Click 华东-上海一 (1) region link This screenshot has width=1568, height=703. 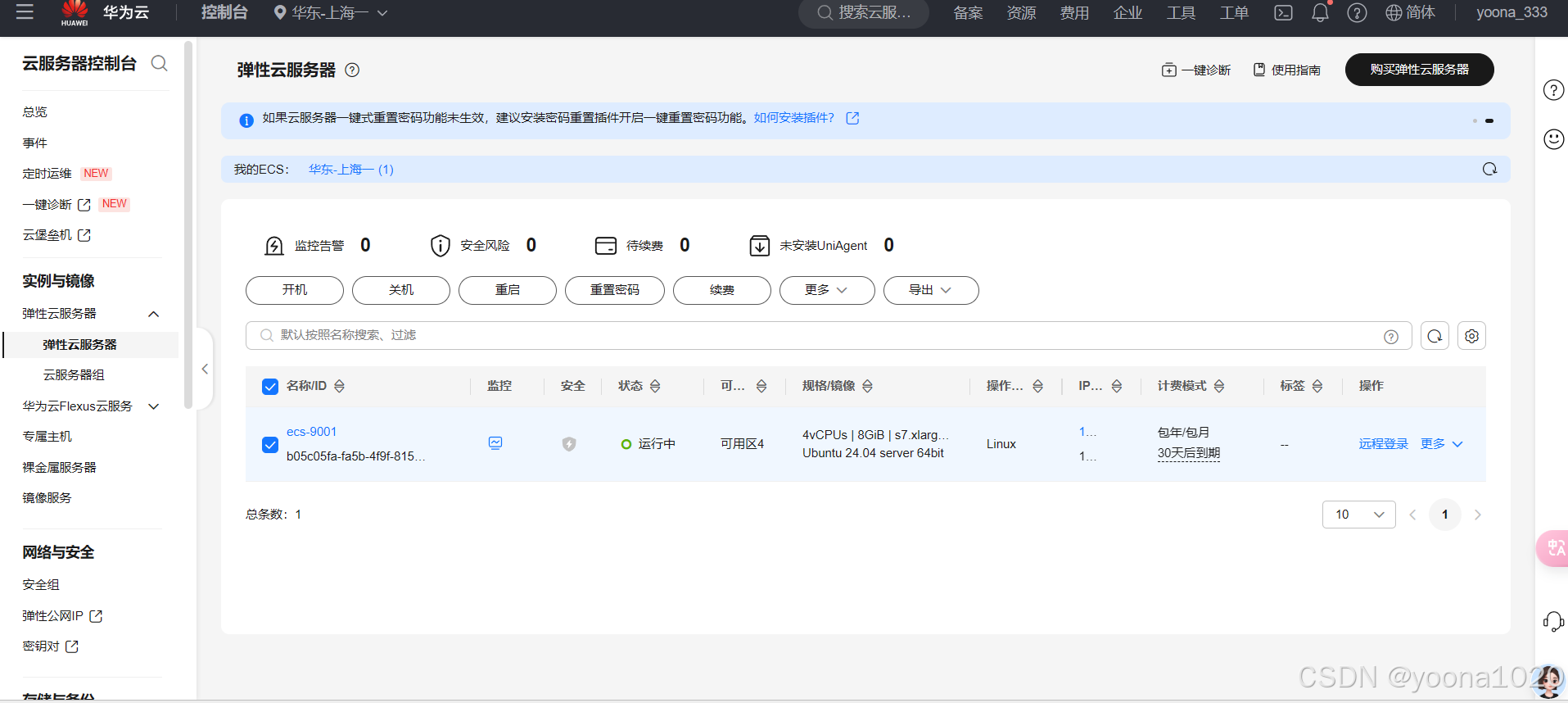tap(351, 170)
